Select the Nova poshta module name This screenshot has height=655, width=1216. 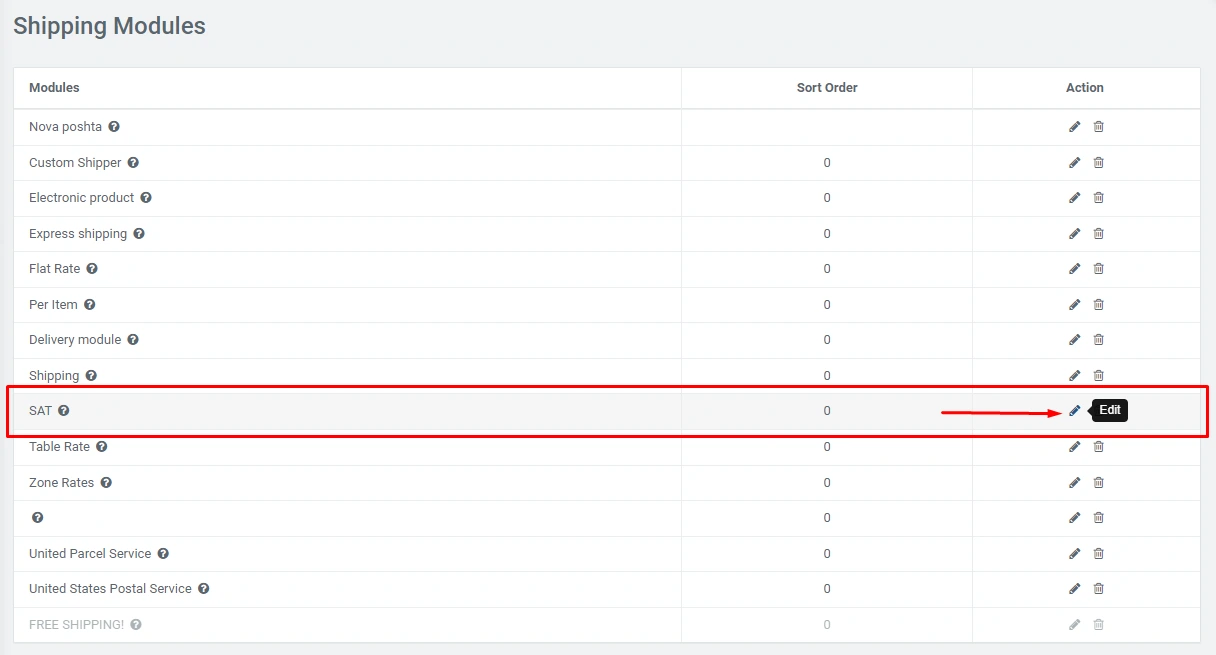pyautogui.click(x=65, y=127)
